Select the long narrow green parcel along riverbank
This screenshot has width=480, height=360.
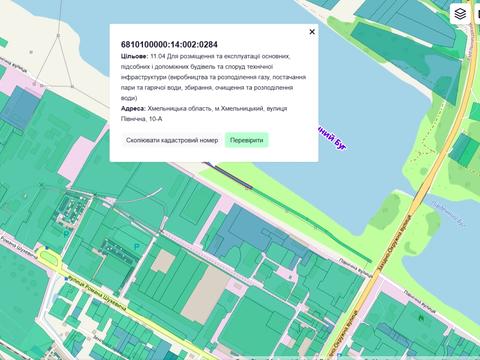point(312,225)
